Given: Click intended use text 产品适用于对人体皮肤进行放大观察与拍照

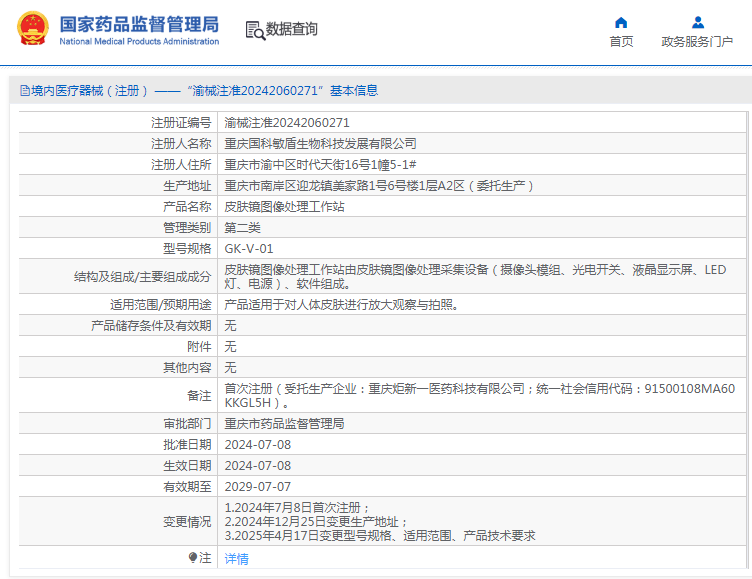Looking at the screenshot, I should pyautogui.click(x=341, y=305).
